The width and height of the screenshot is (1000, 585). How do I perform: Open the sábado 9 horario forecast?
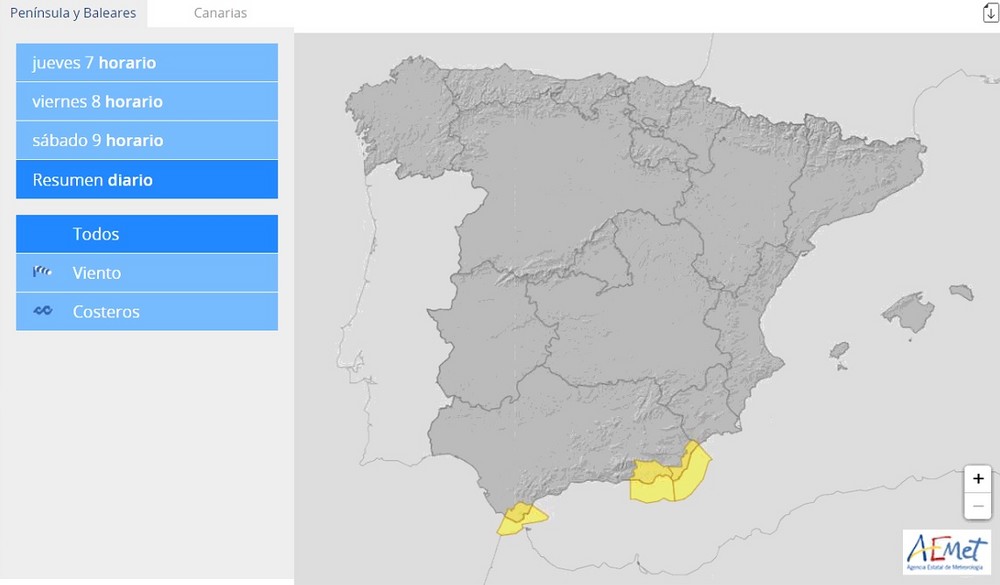click(x=146, y=140)
